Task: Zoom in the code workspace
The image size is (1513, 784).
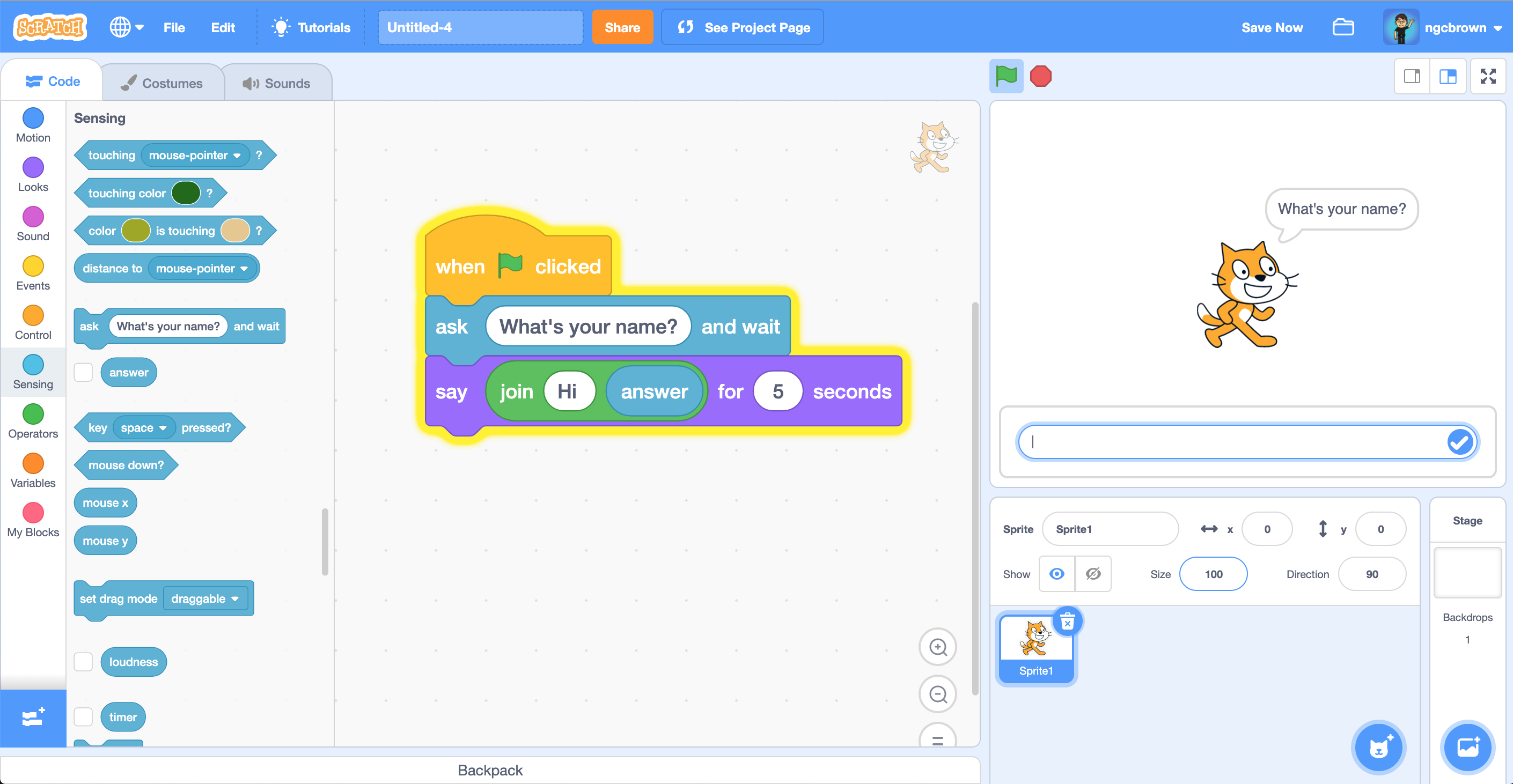Action: pos(938,647)
